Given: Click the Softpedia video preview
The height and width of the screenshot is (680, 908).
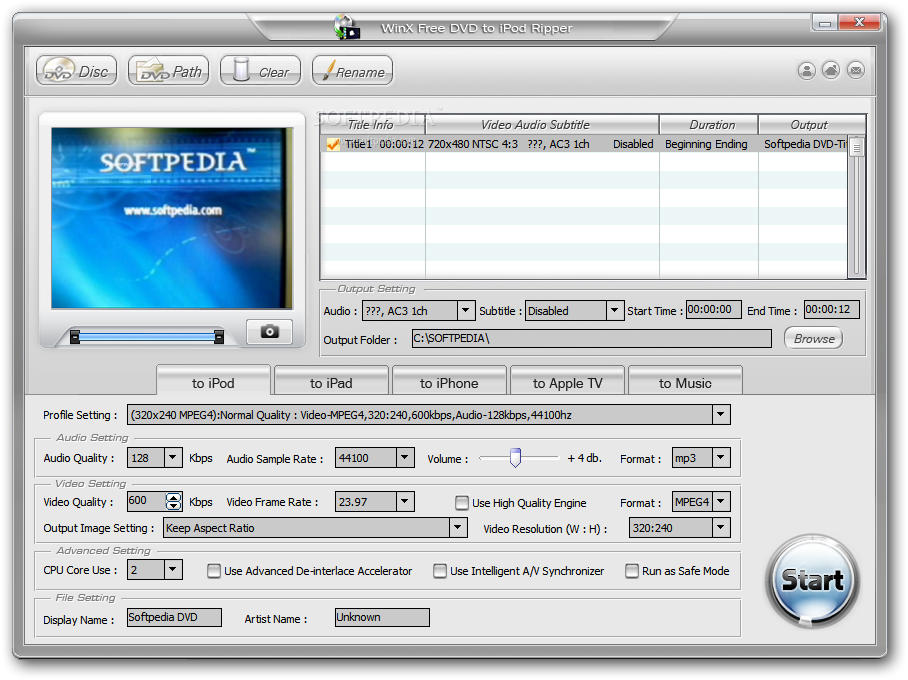Looking at the screenshot, I should (x=171, y=218).
